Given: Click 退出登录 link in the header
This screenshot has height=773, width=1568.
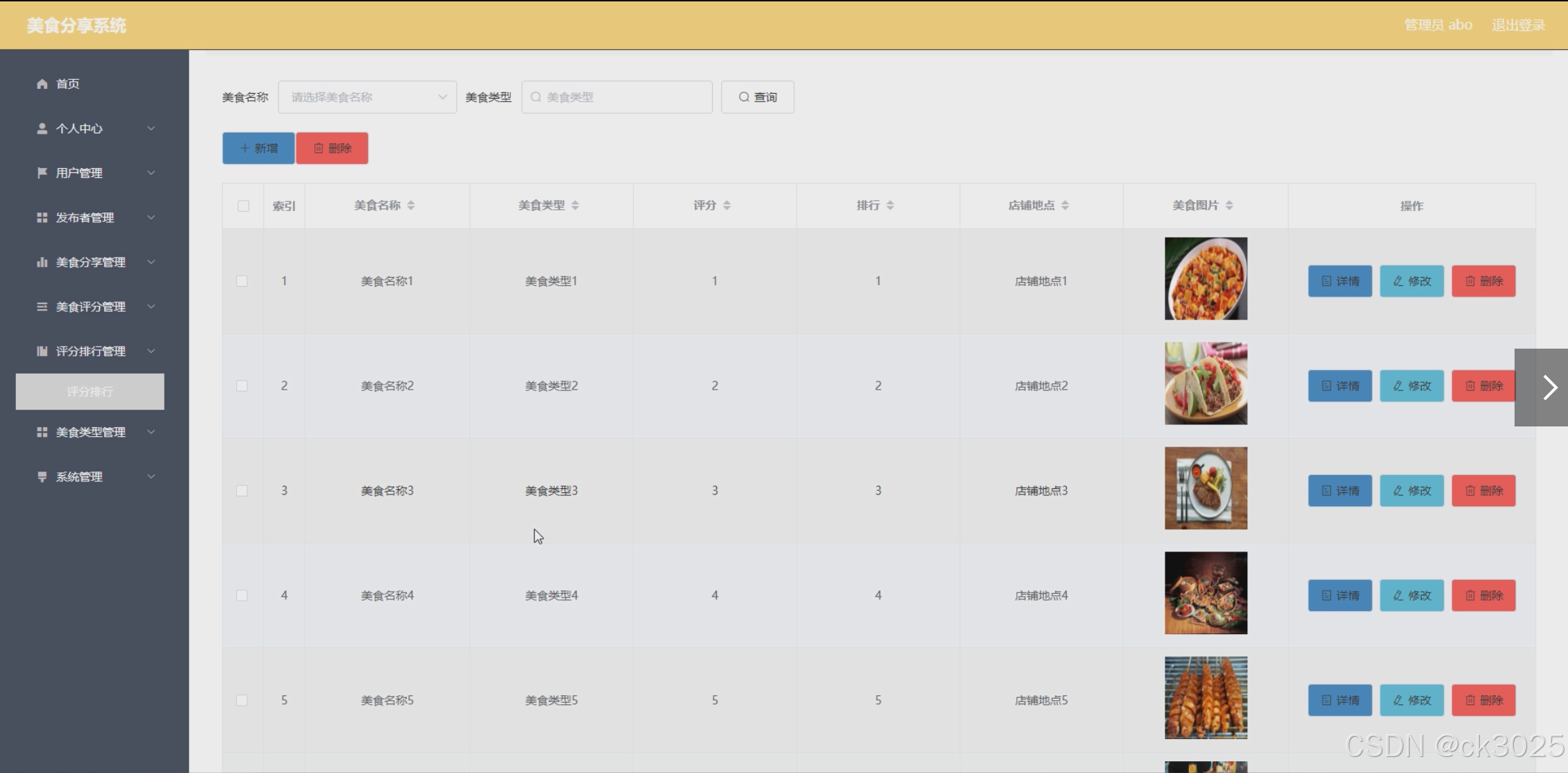Looking at the screenshot, I should pyautogui.click(x=1518, y=25).
